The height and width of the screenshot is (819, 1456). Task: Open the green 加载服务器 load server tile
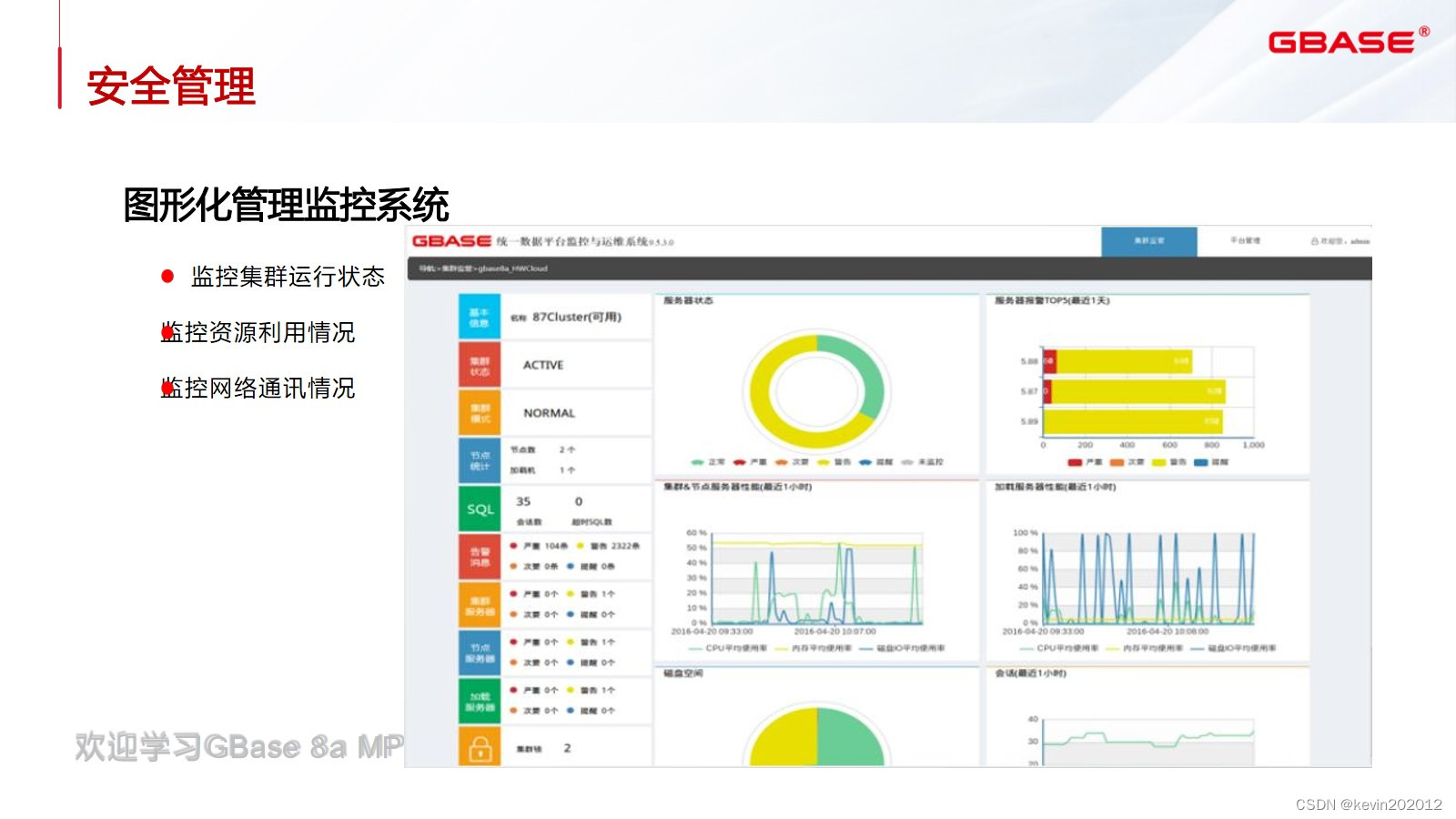(x=480, y=701)
